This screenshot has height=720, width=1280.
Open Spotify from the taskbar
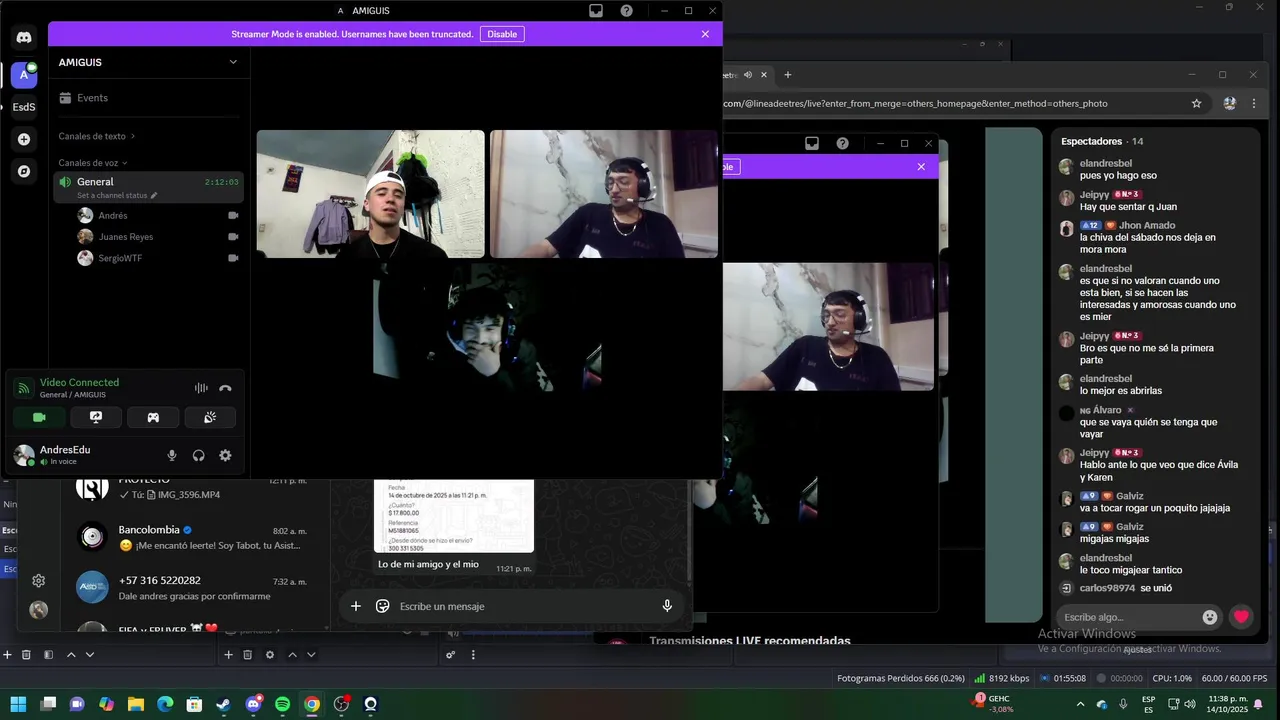click(283, 704)
